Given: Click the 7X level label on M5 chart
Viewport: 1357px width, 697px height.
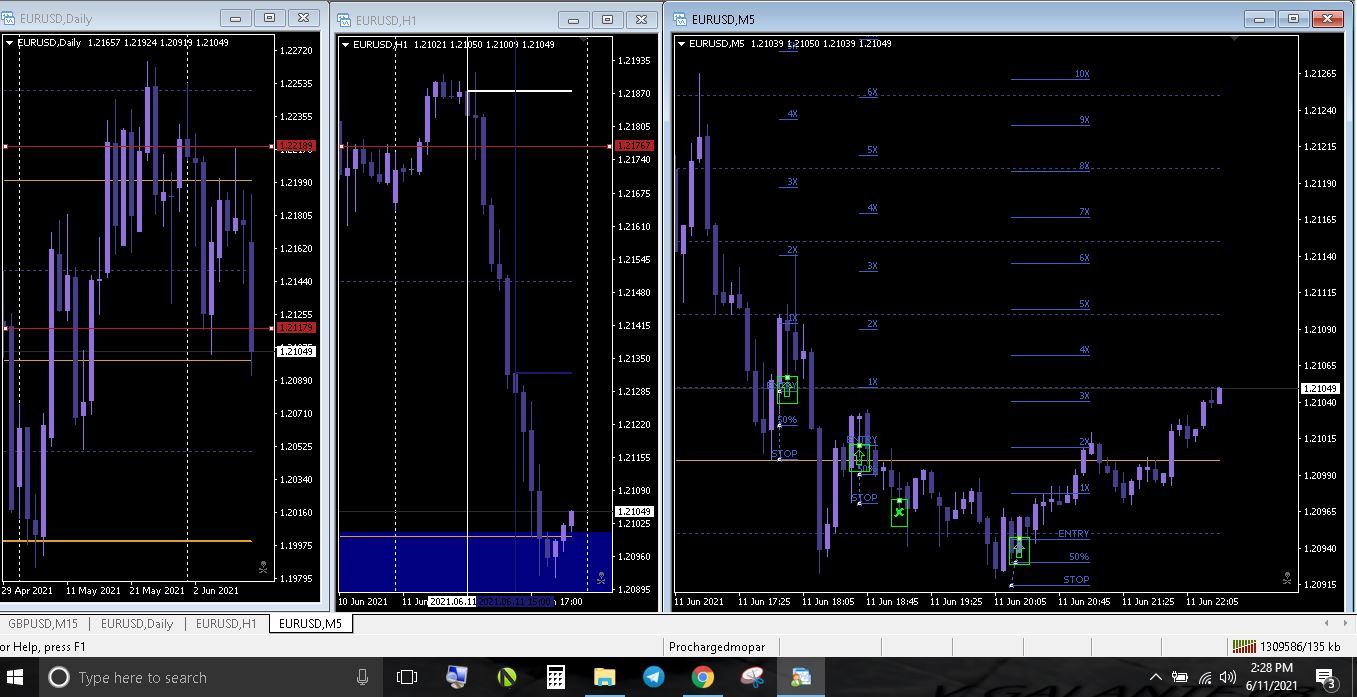Looking at the screenshot, I should click(1084, 212).
